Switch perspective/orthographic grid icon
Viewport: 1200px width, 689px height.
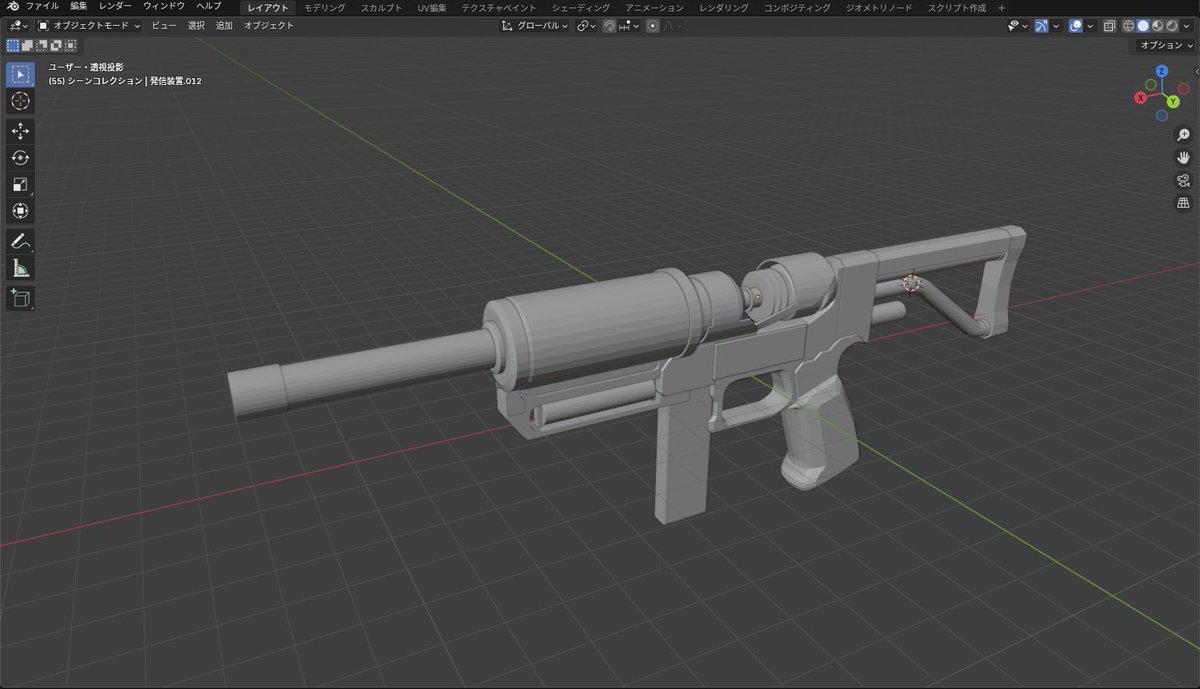click(1183, 203)
